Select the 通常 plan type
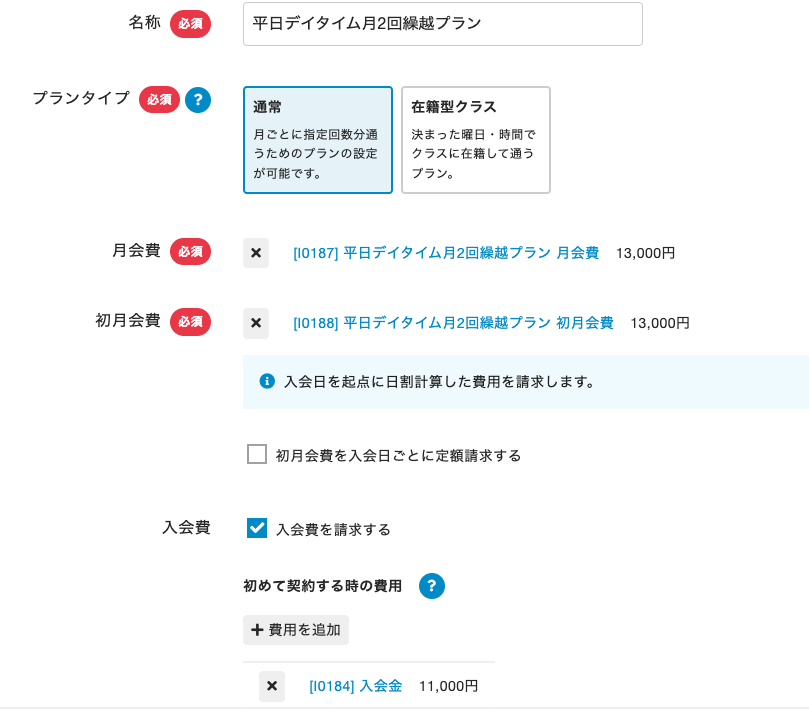Viewport: 809px width, 719px height. [317, 139]
